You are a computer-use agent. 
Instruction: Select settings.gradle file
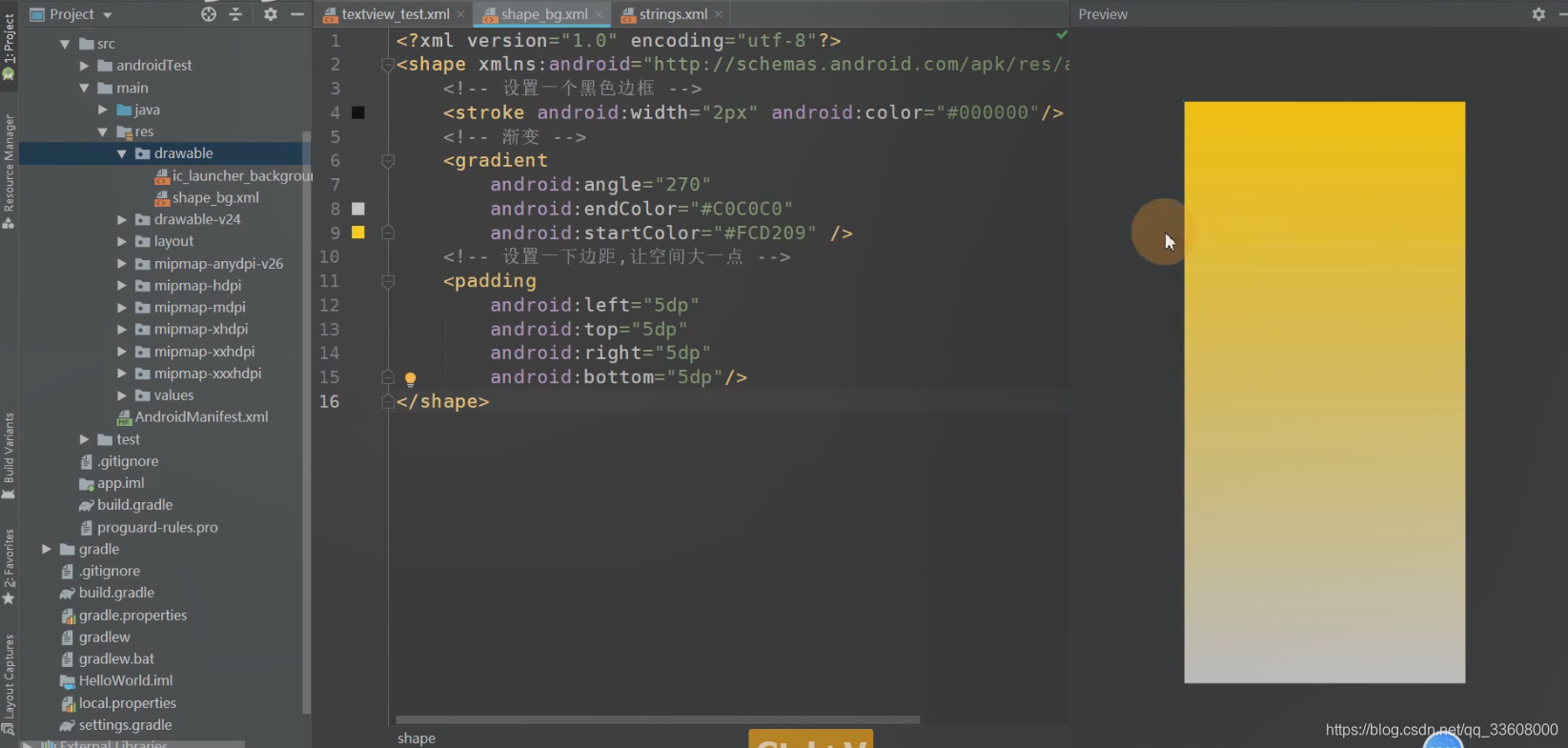click(x=116, y=725)
